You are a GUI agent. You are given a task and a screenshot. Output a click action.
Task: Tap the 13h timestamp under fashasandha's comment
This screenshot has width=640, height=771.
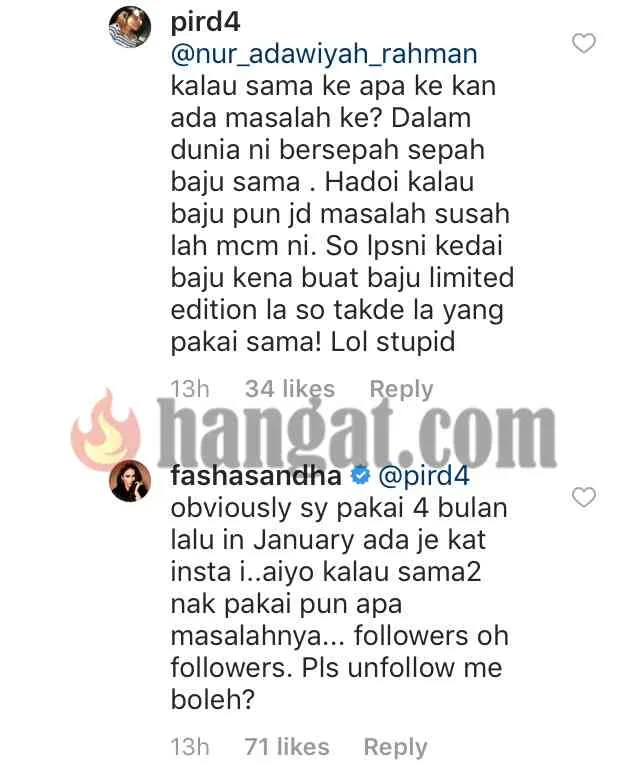190,747
